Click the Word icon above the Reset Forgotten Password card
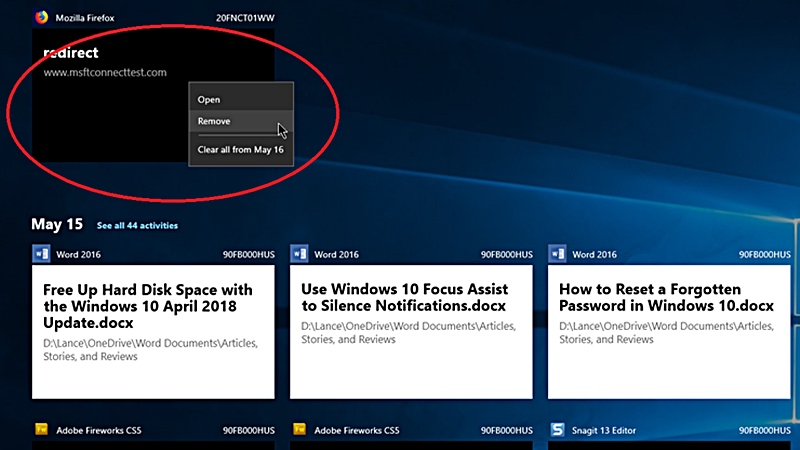The width and height of the screenshot is (800, 450). [x=557, y=254]
